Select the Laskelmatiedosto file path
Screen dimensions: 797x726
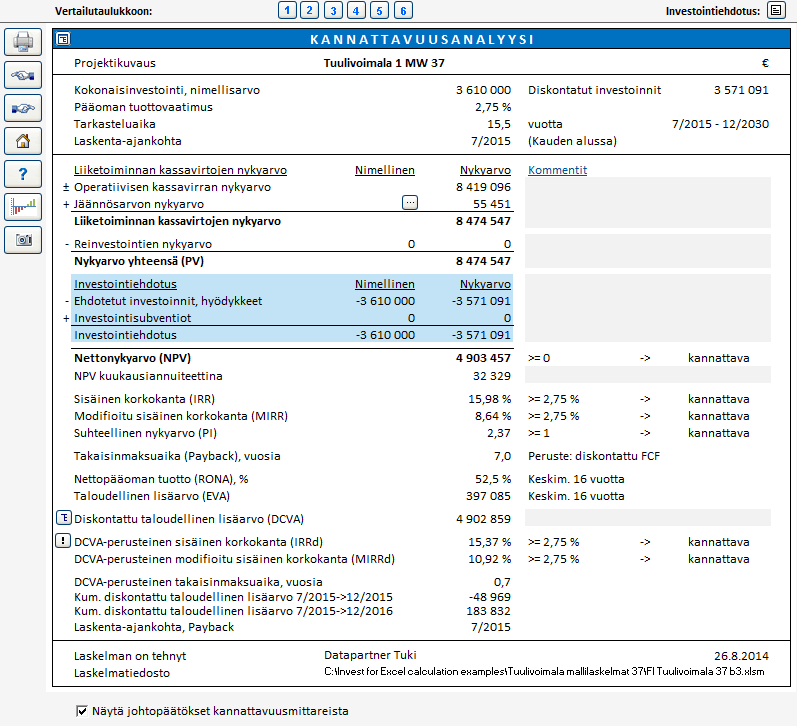(x=544, y=672)
